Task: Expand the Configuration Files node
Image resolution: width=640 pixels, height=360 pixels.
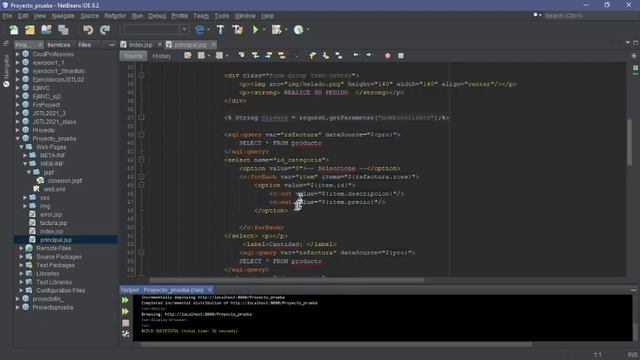Action: (x=22, y=291)
